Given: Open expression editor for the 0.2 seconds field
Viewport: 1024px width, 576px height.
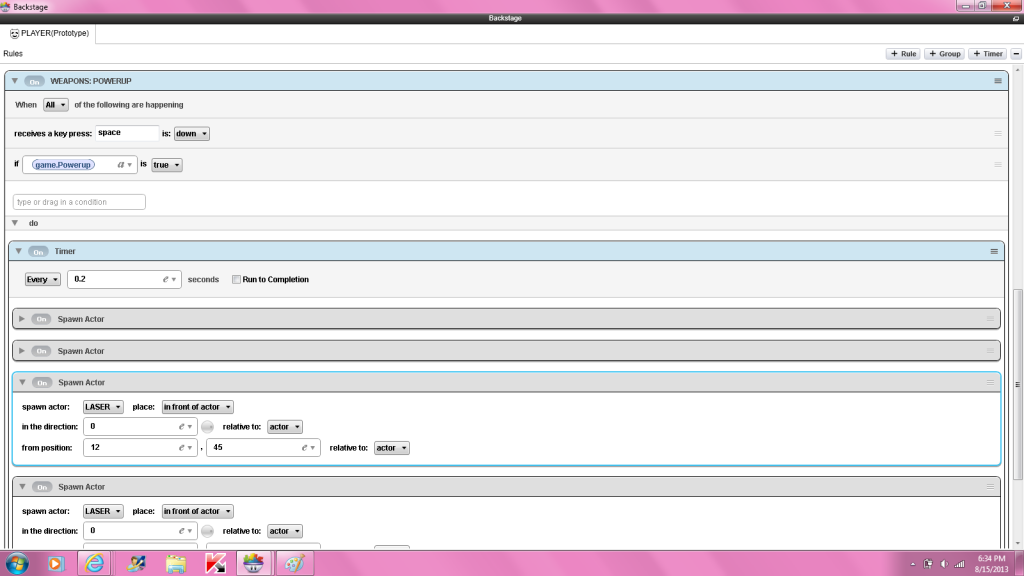Looking at the screenshot, I should (170, 280).
